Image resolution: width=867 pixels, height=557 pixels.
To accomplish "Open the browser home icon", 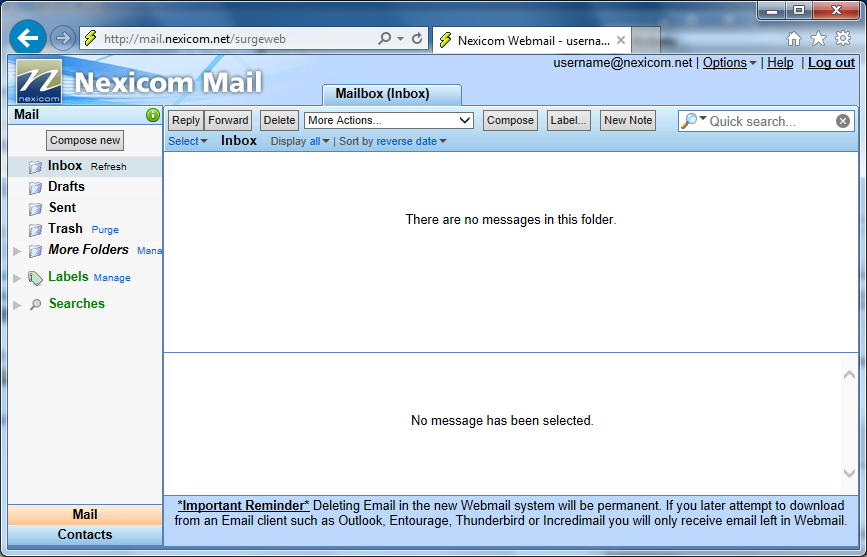I will click(794, 38).
